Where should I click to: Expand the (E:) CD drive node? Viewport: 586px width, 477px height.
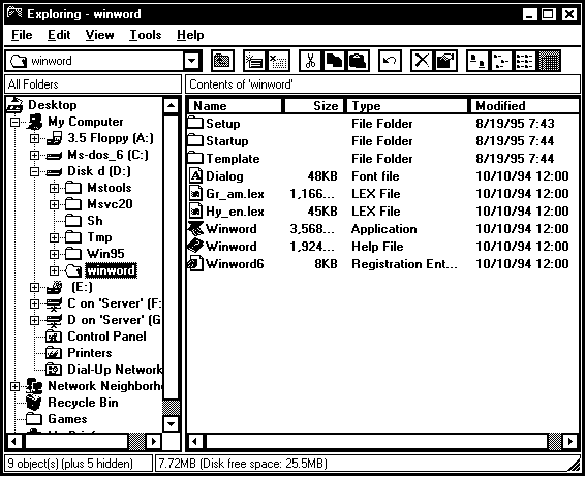click(34, 287)
